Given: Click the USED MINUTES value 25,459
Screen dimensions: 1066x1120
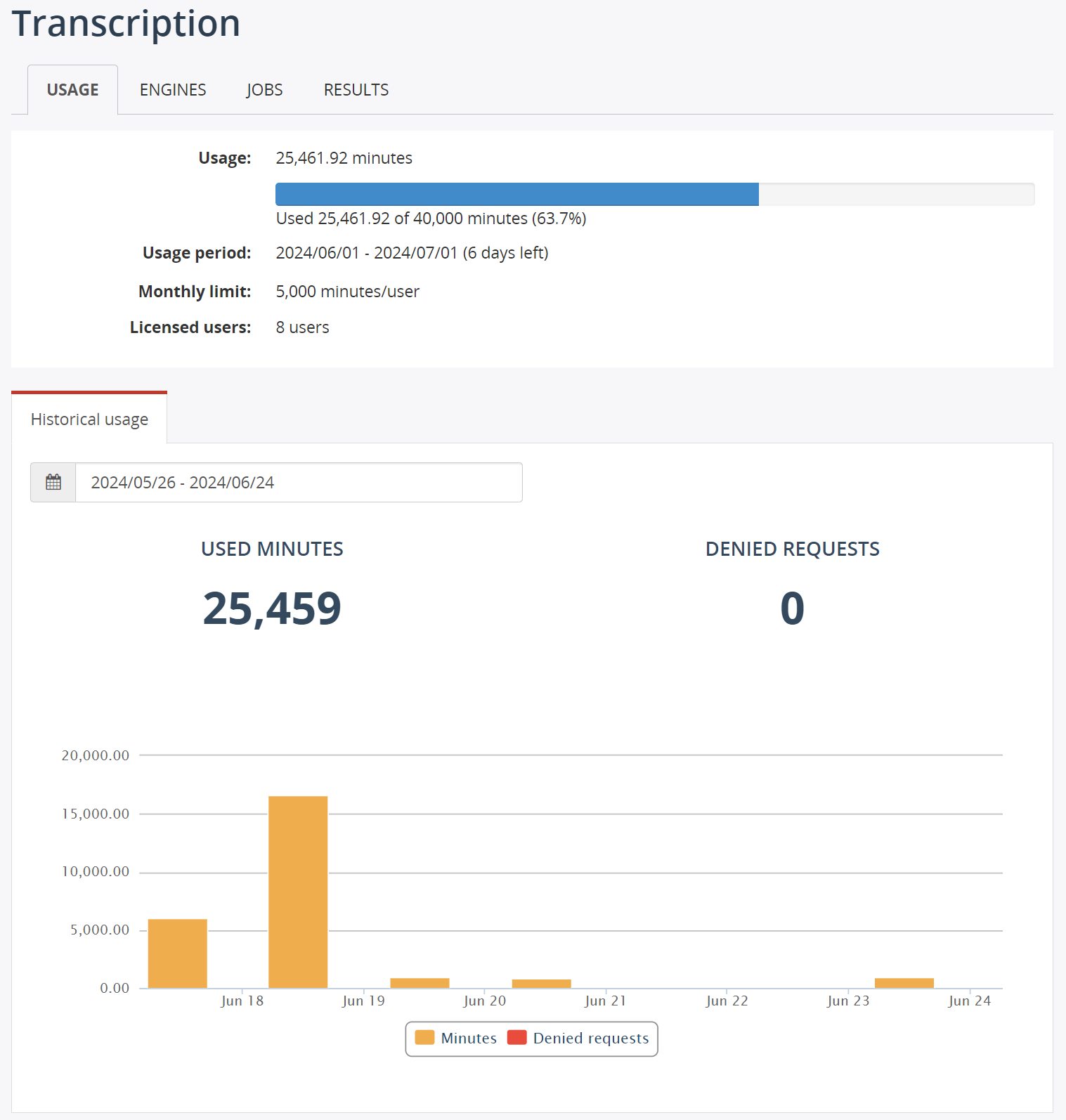Looking at the screenshot, I should [x=272, y=608].
